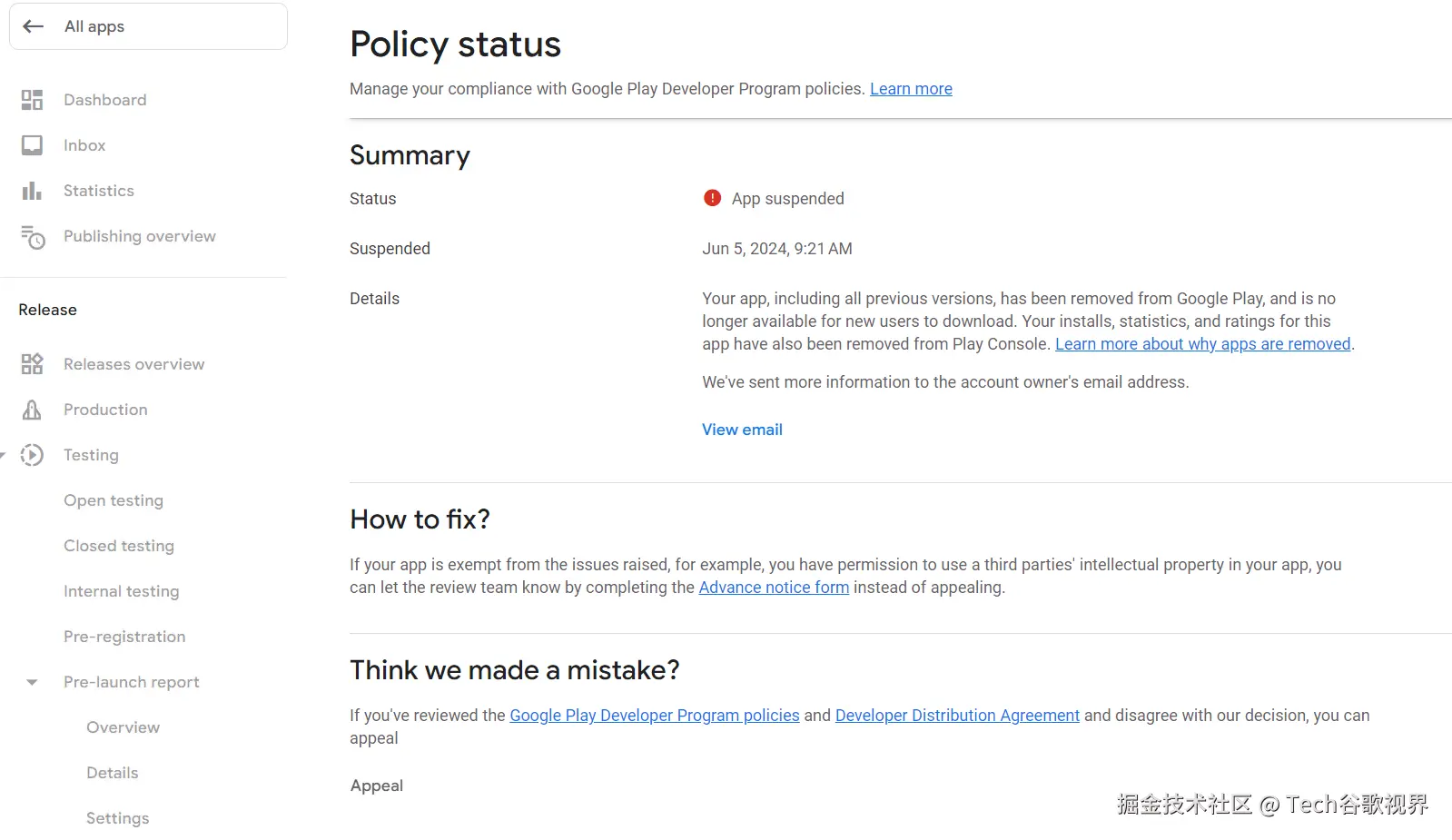The height and width of the screenshot is (840, 1452).
Task: Open Pre-registration page
Action: (x=124, y=637)
